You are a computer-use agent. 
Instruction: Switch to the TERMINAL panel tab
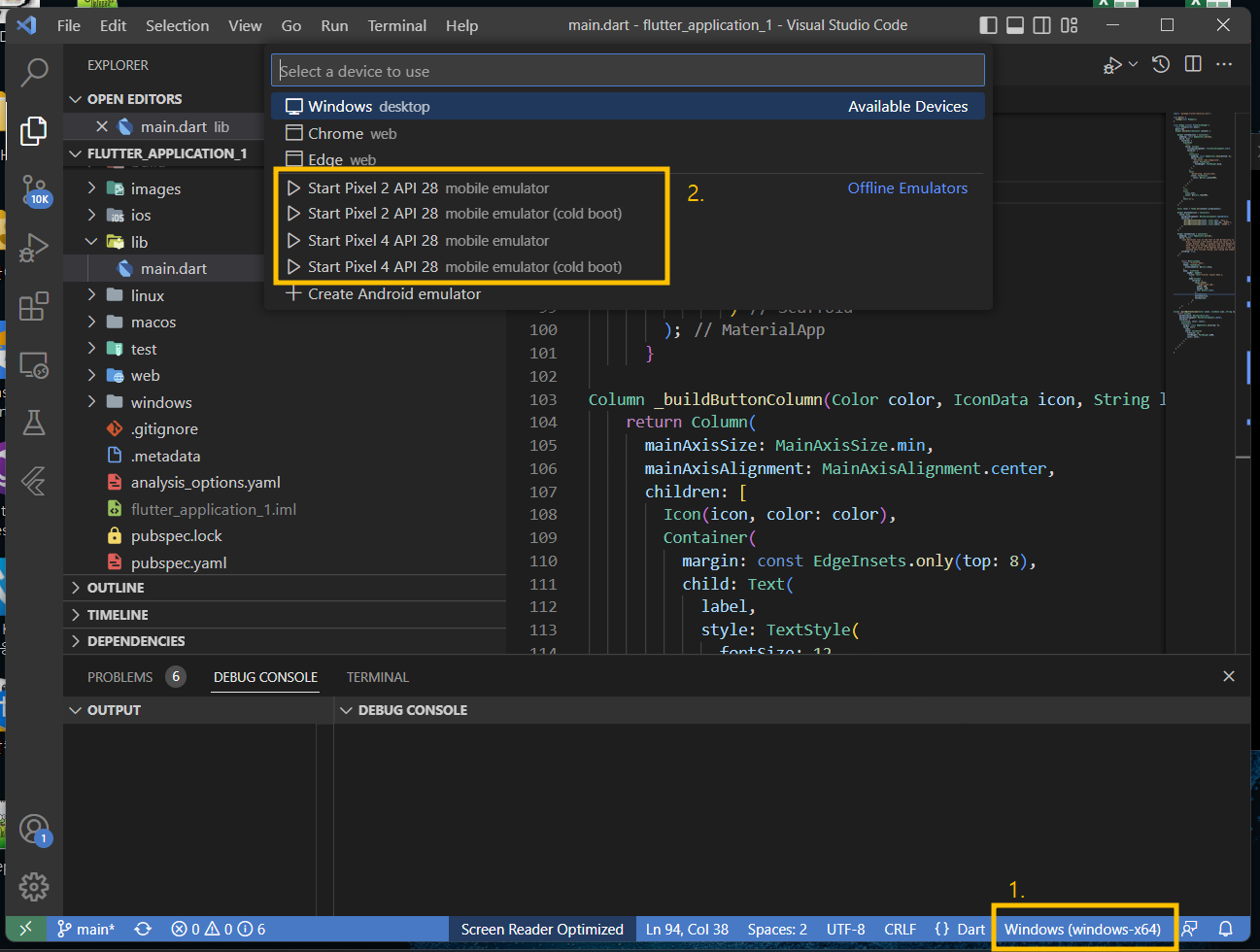377,677
